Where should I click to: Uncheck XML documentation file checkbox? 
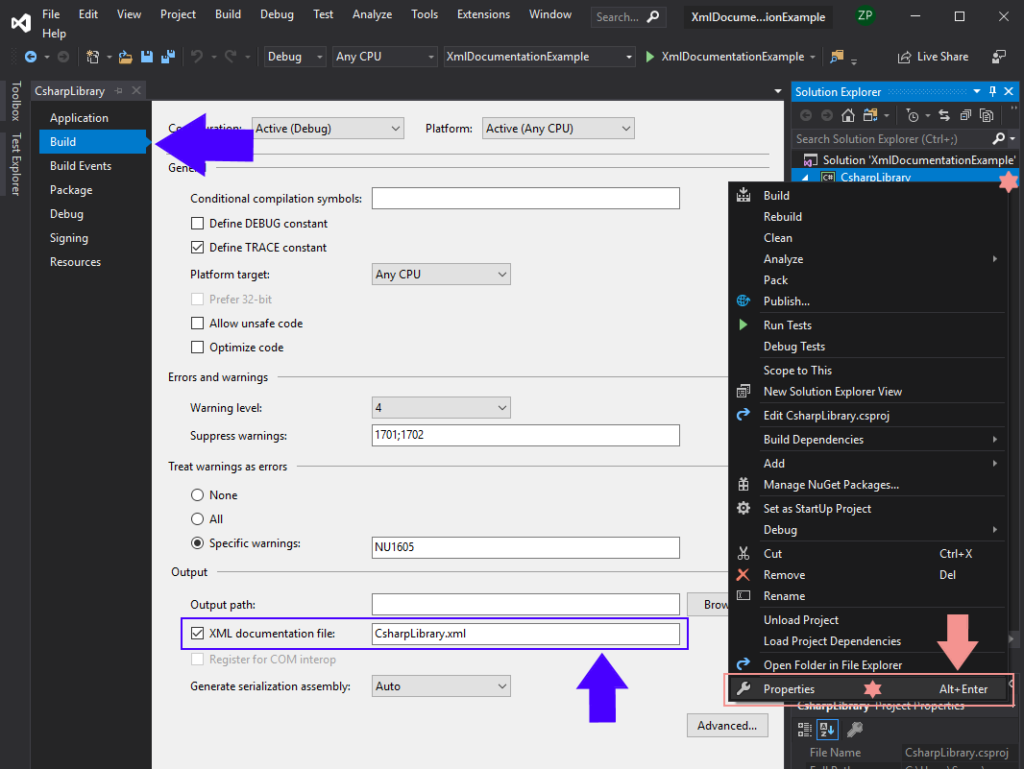pyautogui.click(x=197, y=633)
